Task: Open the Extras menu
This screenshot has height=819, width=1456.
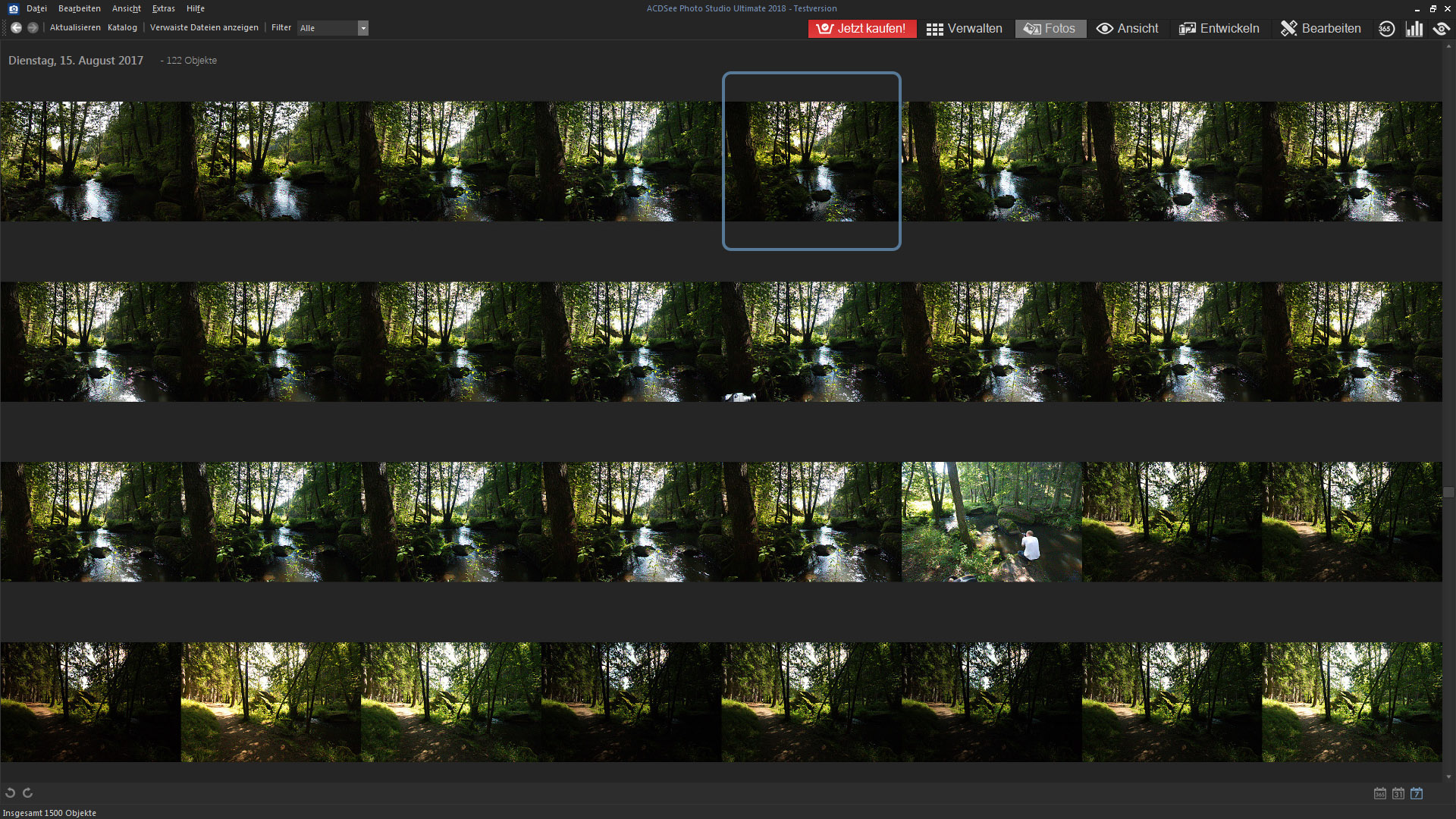Action: point(163,8)
